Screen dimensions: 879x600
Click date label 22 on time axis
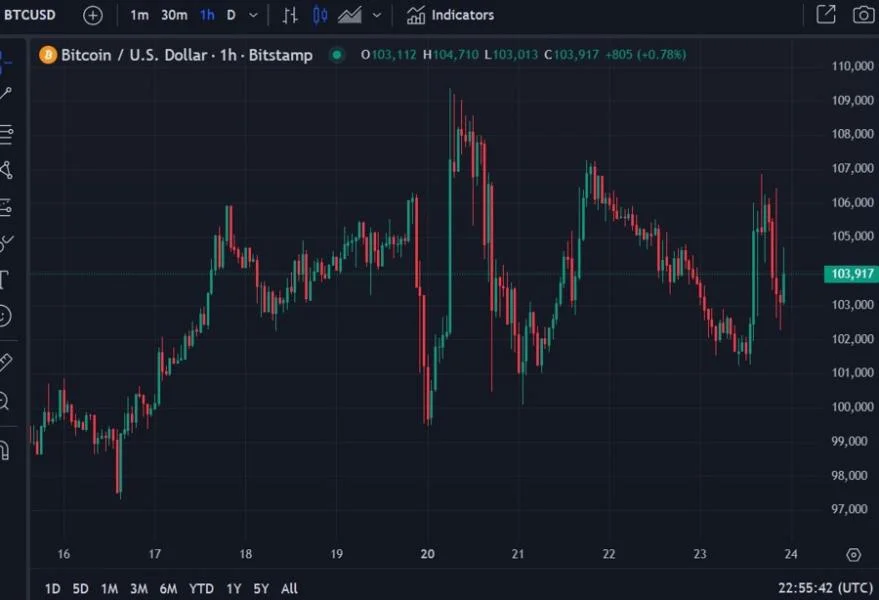609,554
